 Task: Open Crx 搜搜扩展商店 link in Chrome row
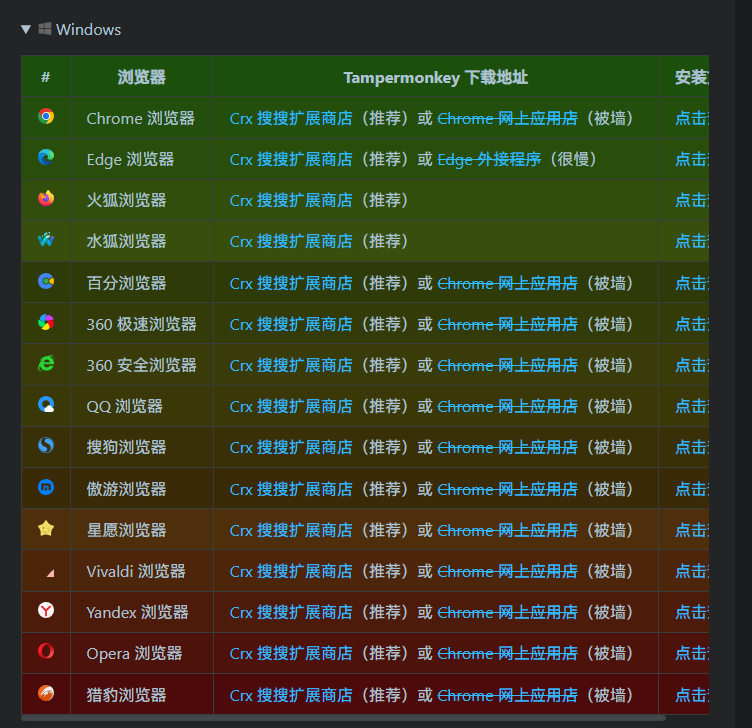pyautogui.click(x=291, y=118)
